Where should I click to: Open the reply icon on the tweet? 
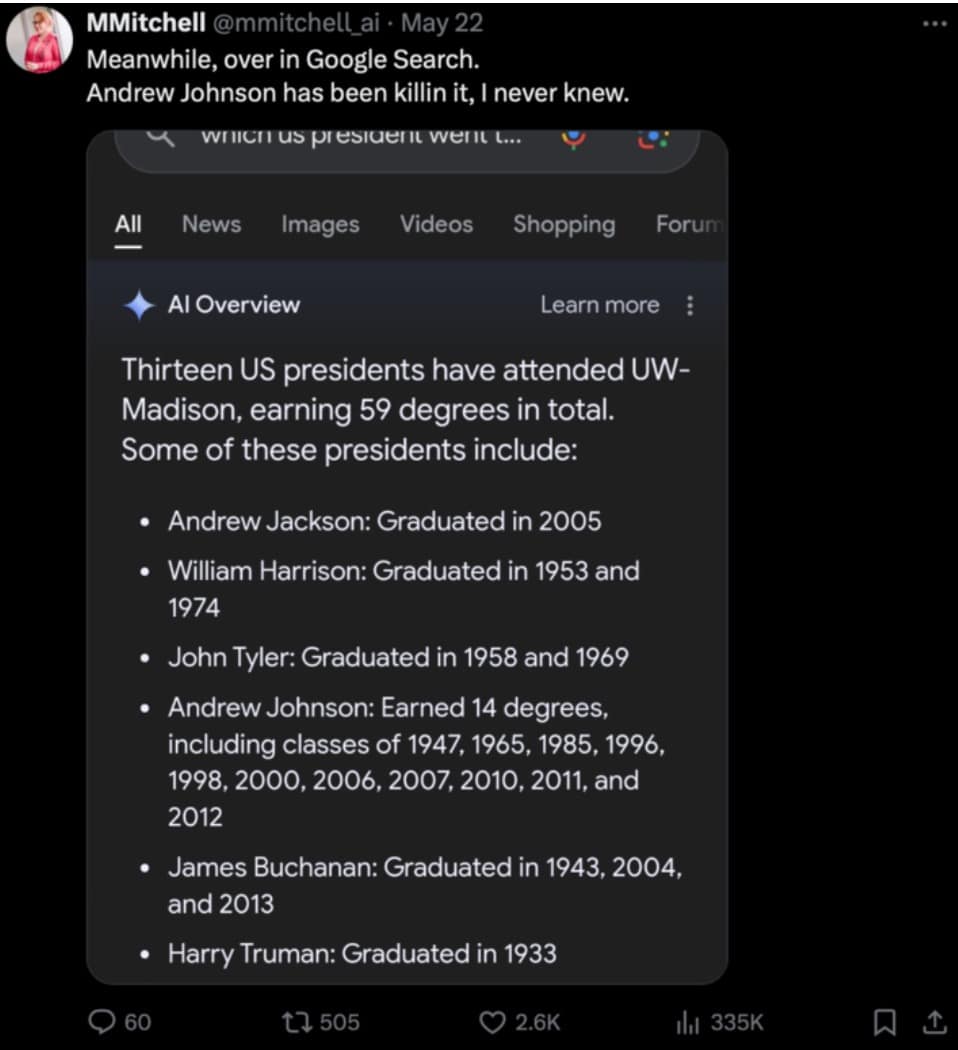pyautogui.click(x=102, y=1021)
